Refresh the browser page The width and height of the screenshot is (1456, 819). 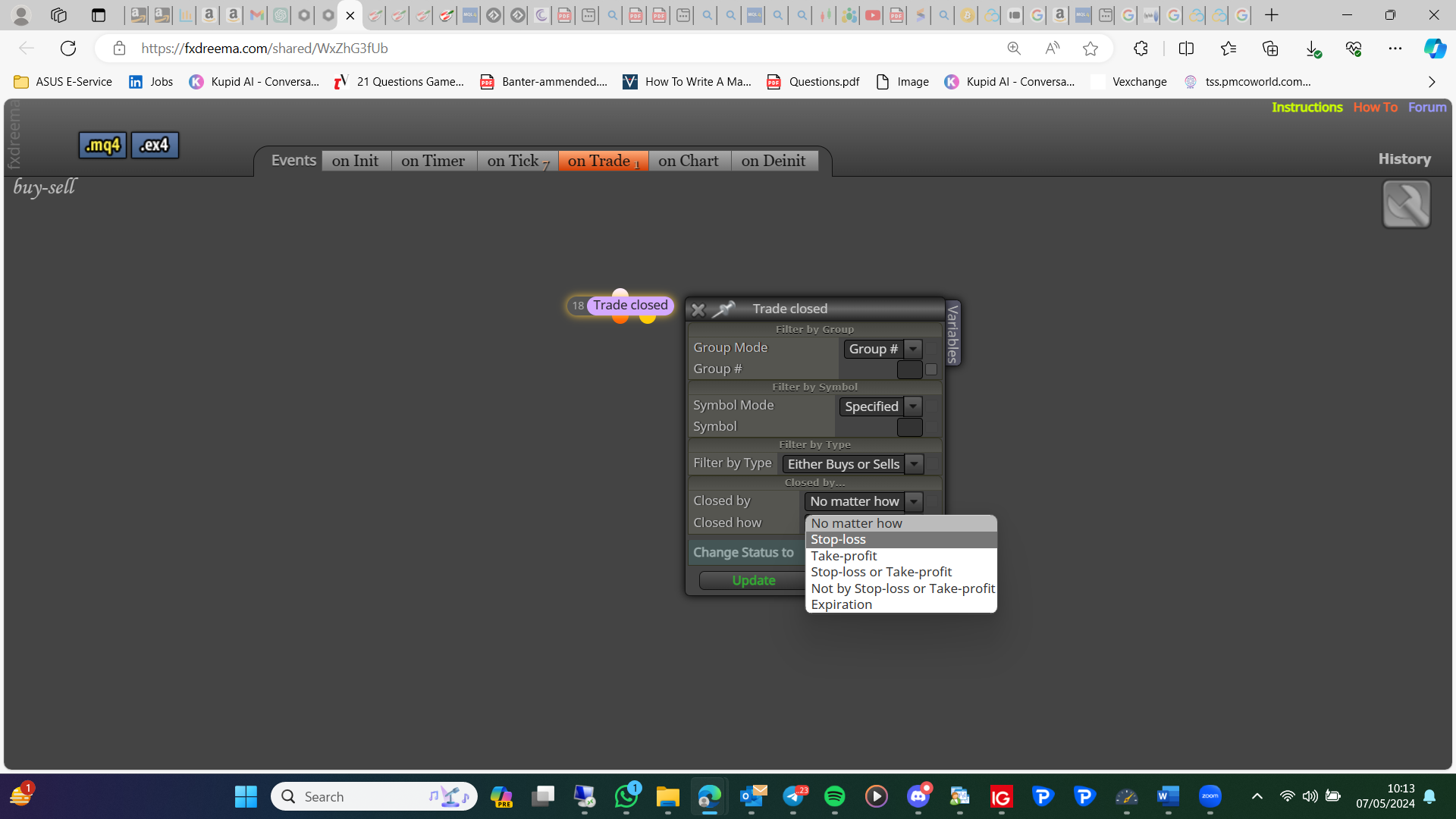coord(68,49)
